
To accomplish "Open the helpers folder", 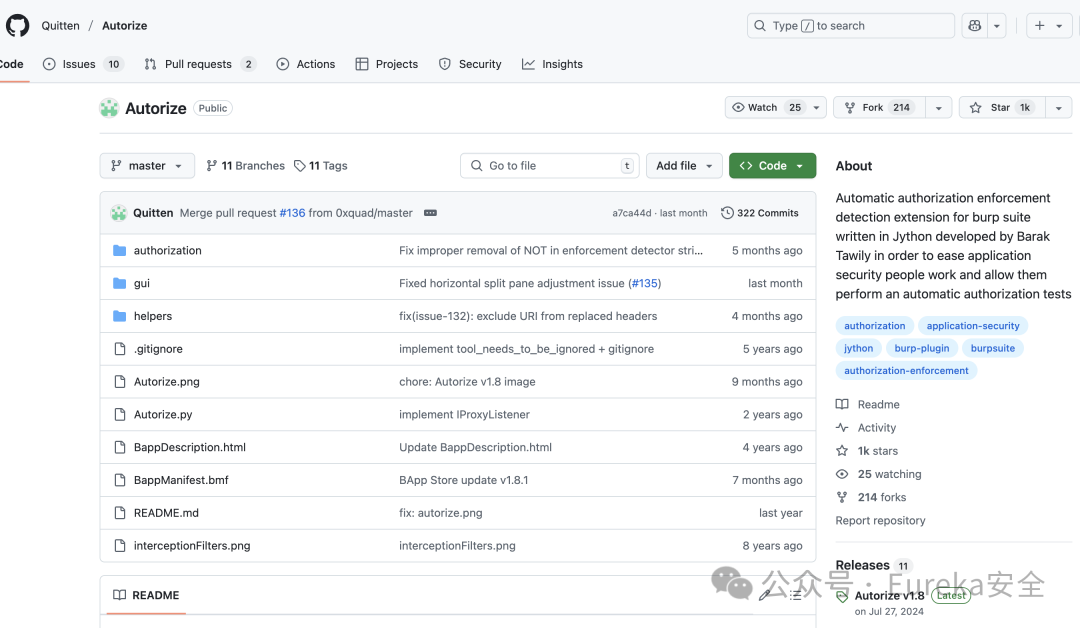I will [153, 316].
